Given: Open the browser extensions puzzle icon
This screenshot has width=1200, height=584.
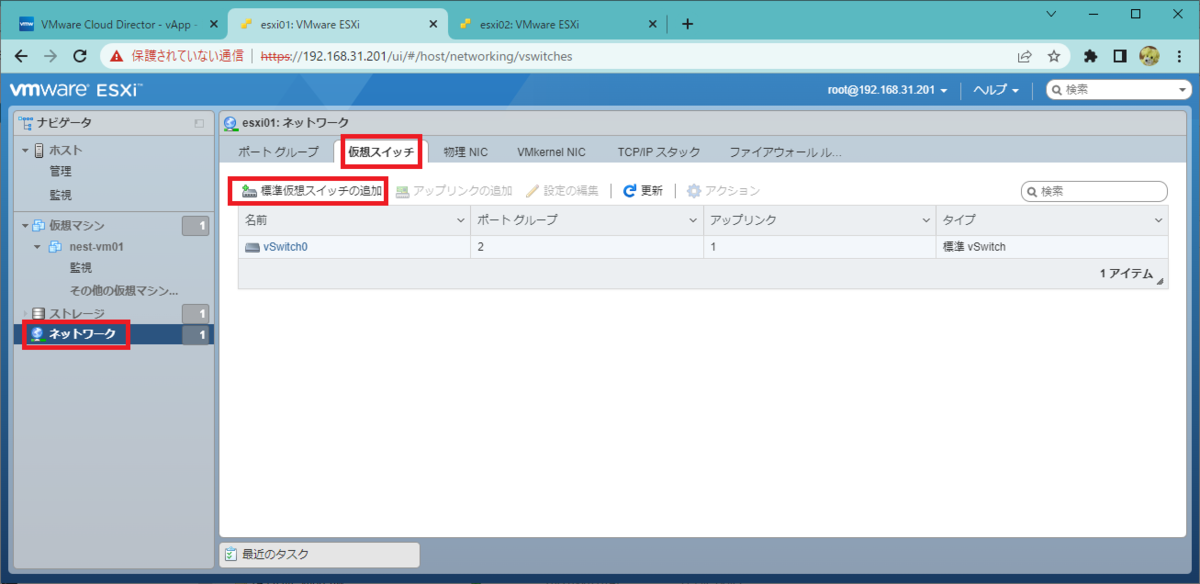Looking at the screenshot, I should 1091,56.
